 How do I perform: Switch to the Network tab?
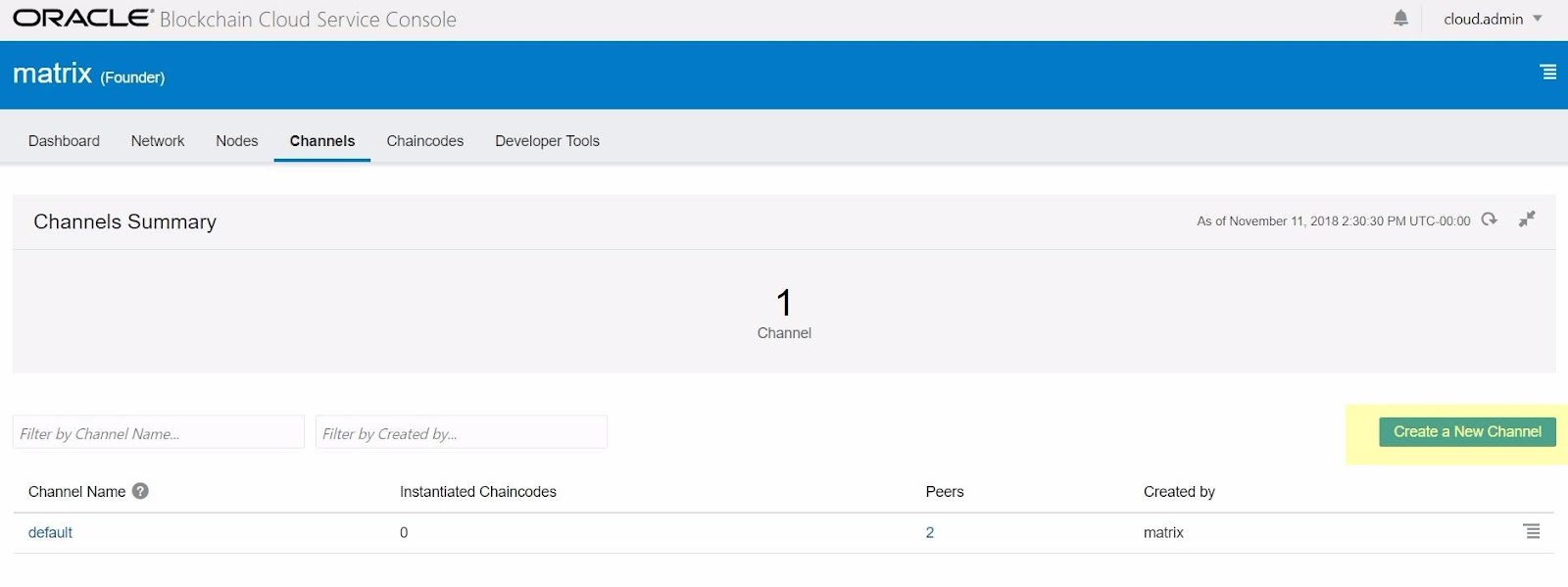(x=158, y=141)
